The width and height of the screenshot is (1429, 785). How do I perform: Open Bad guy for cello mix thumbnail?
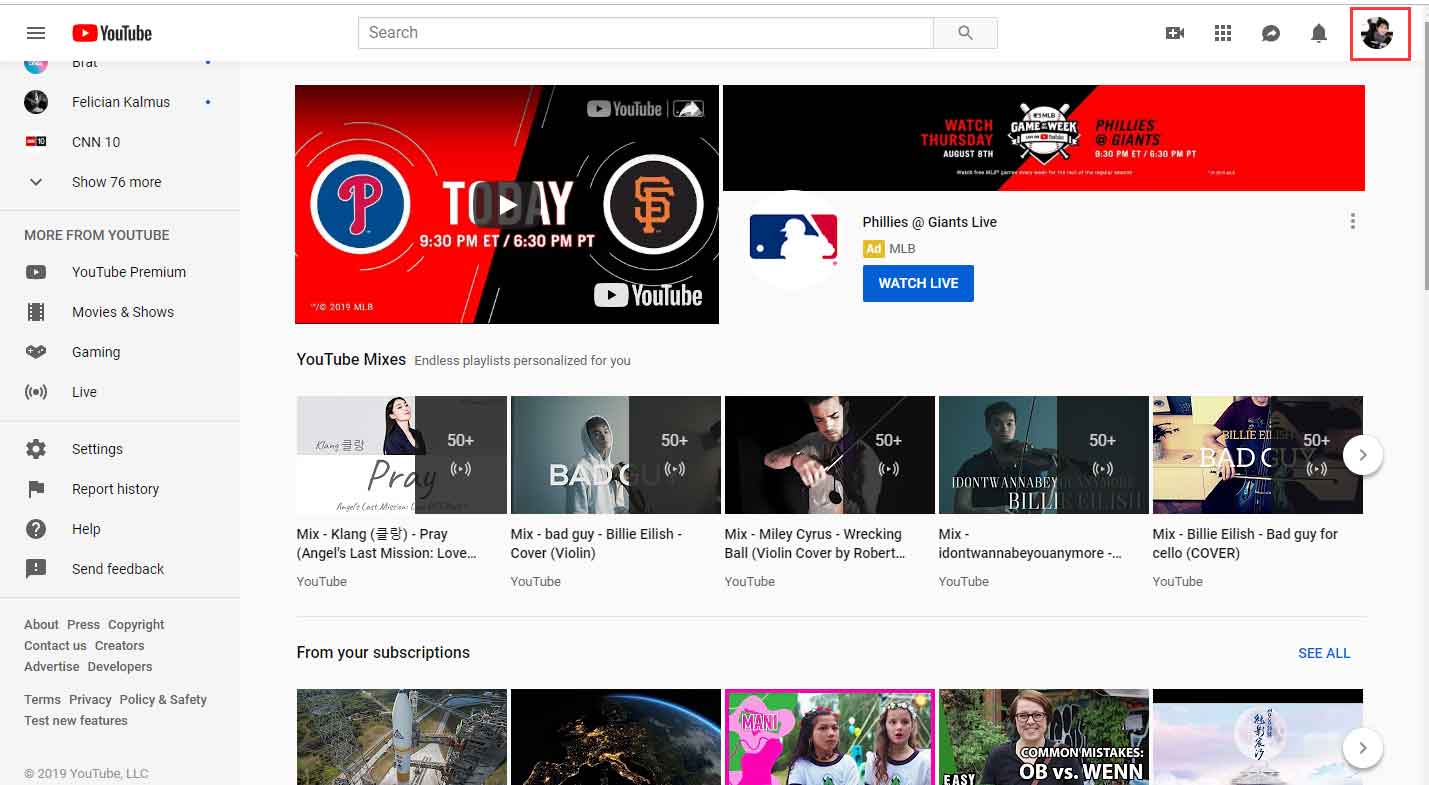(1258, 455)
